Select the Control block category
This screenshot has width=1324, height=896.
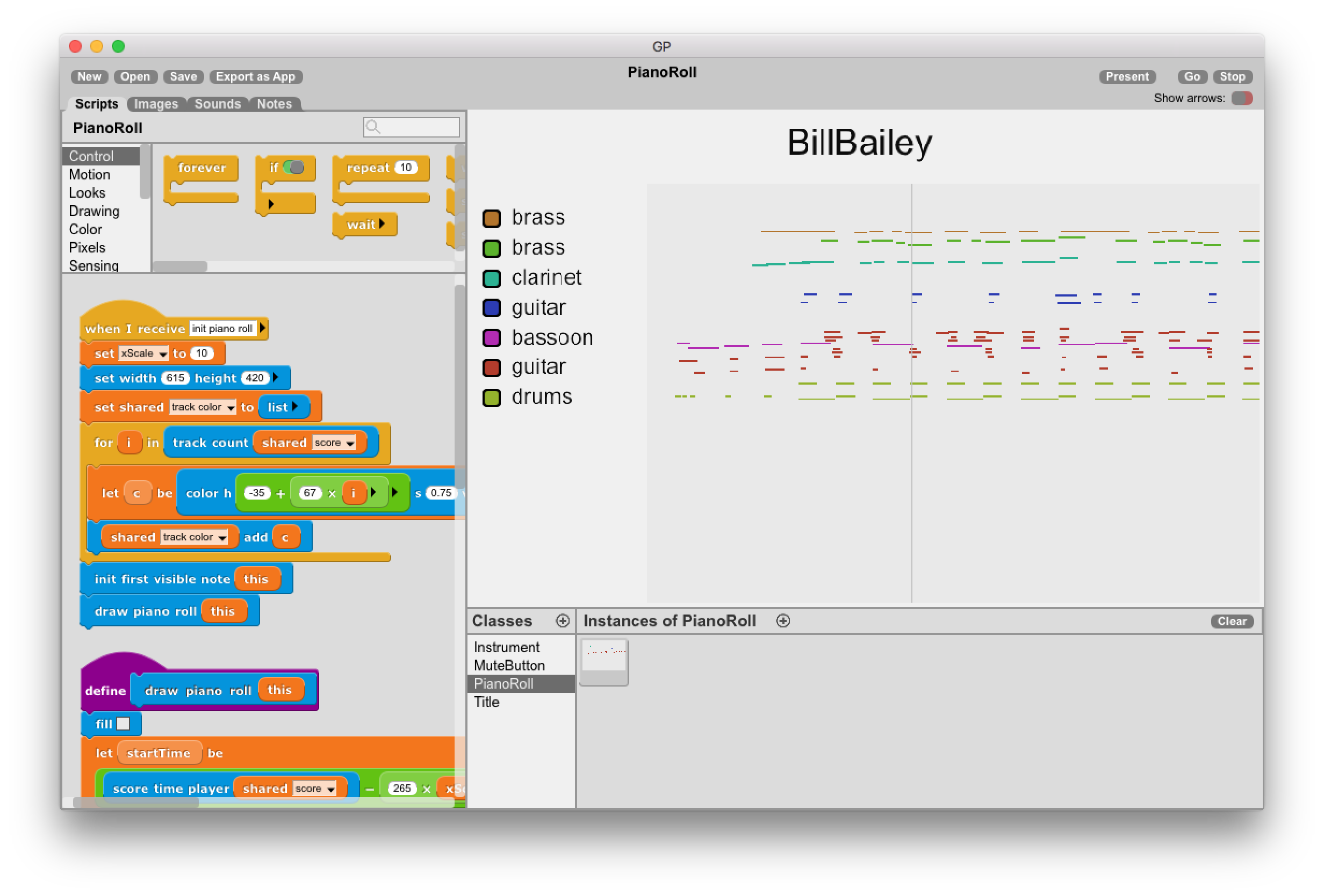click(101, 156)
